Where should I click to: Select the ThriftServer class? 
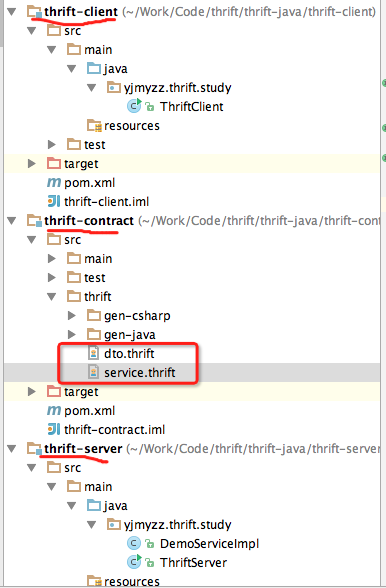pos(193,562)
